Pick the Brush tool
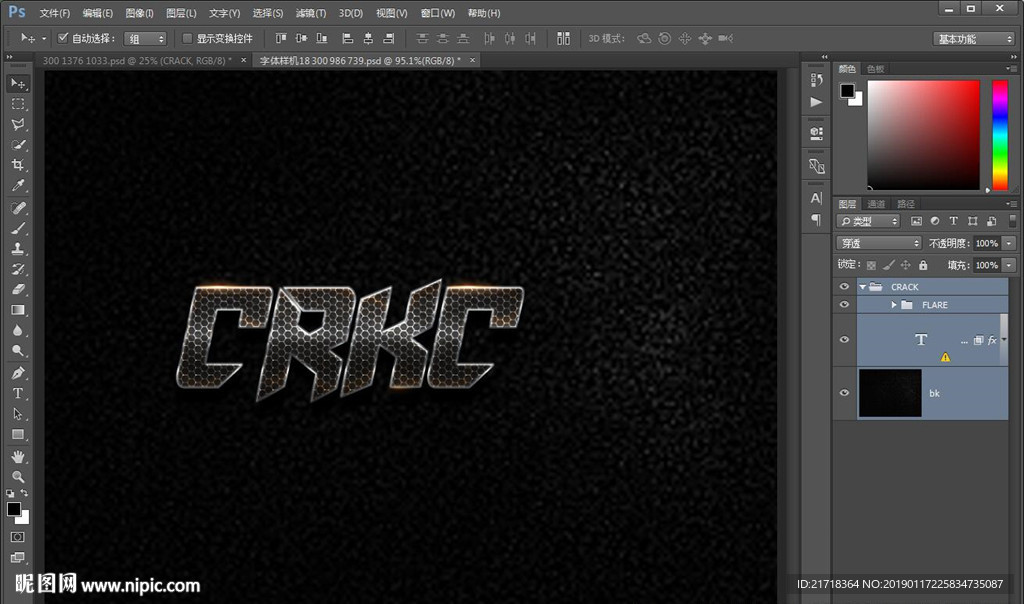This screenshot has width=1024, height=604. [x=18, y=228]
